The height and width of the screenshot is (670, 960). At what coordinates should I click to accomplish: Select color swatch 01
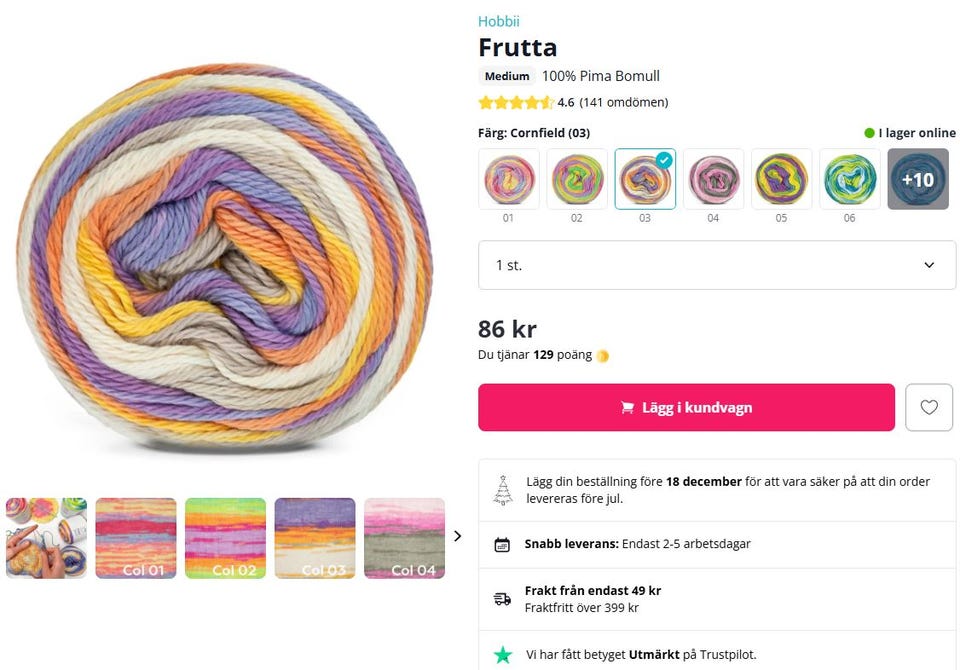pos(509,179)
